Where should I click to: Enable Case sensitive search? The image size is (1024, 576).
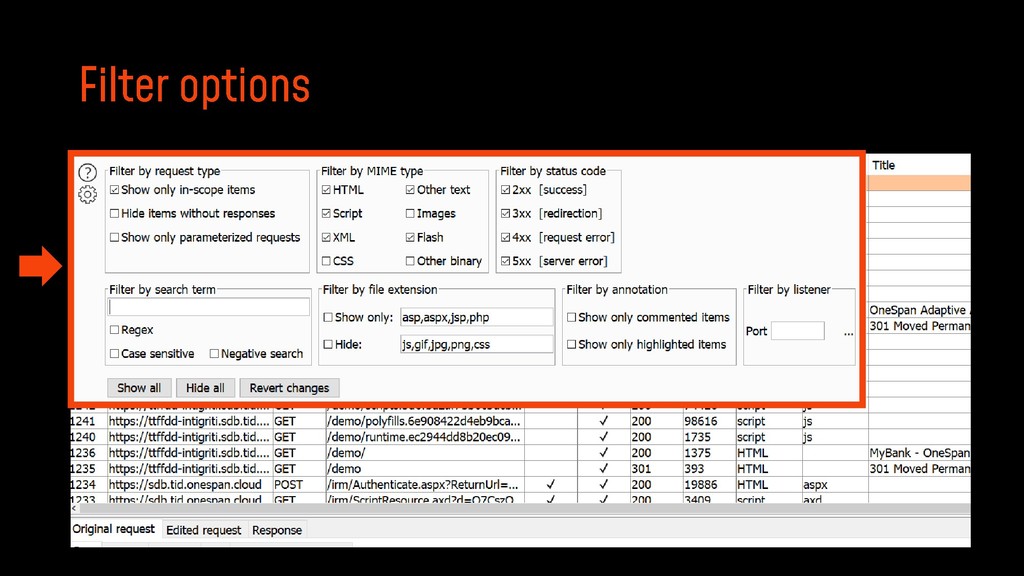click(115, 353)
